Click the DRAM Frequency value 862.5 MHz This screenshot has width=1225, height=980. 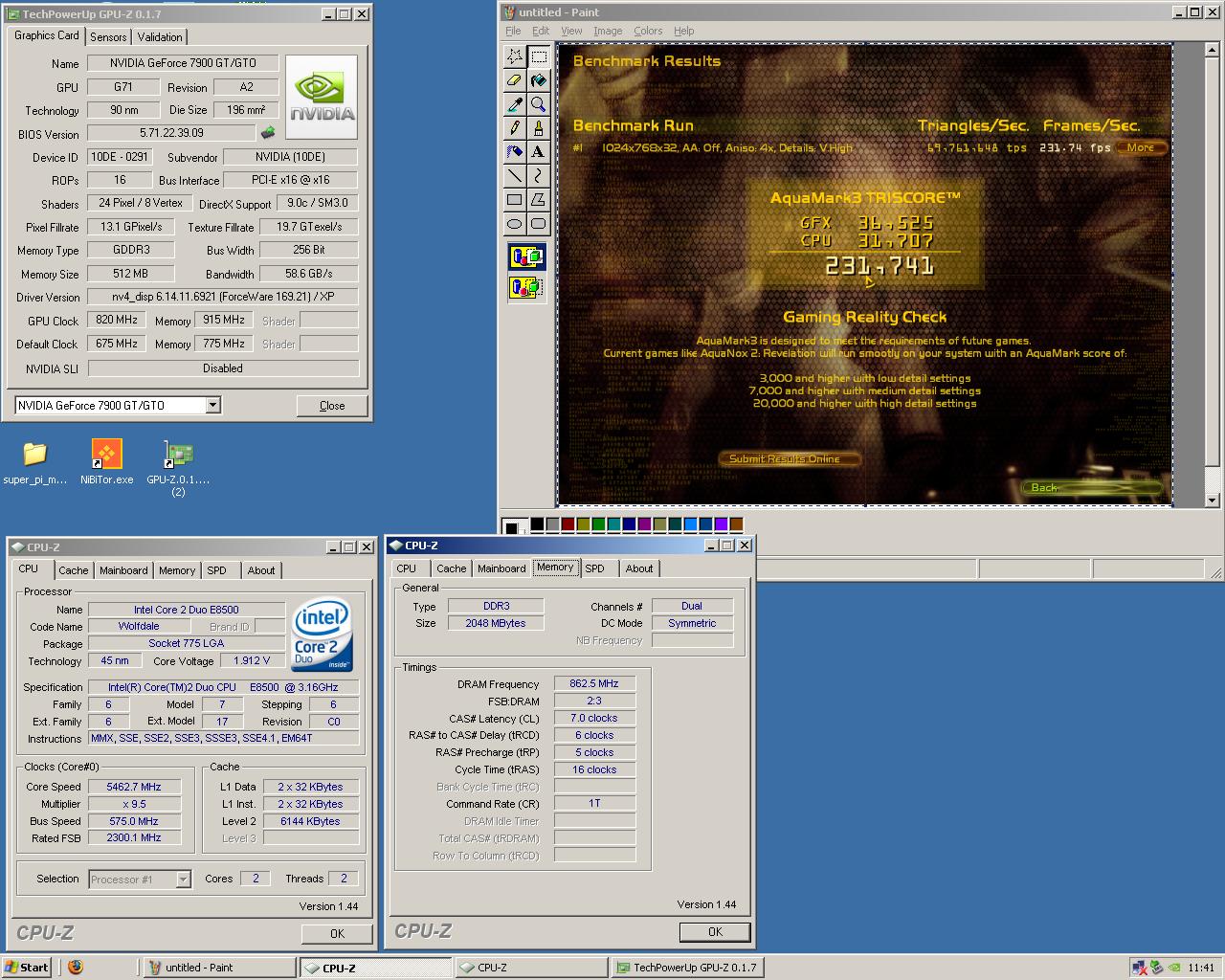click(x=594, y=683)
